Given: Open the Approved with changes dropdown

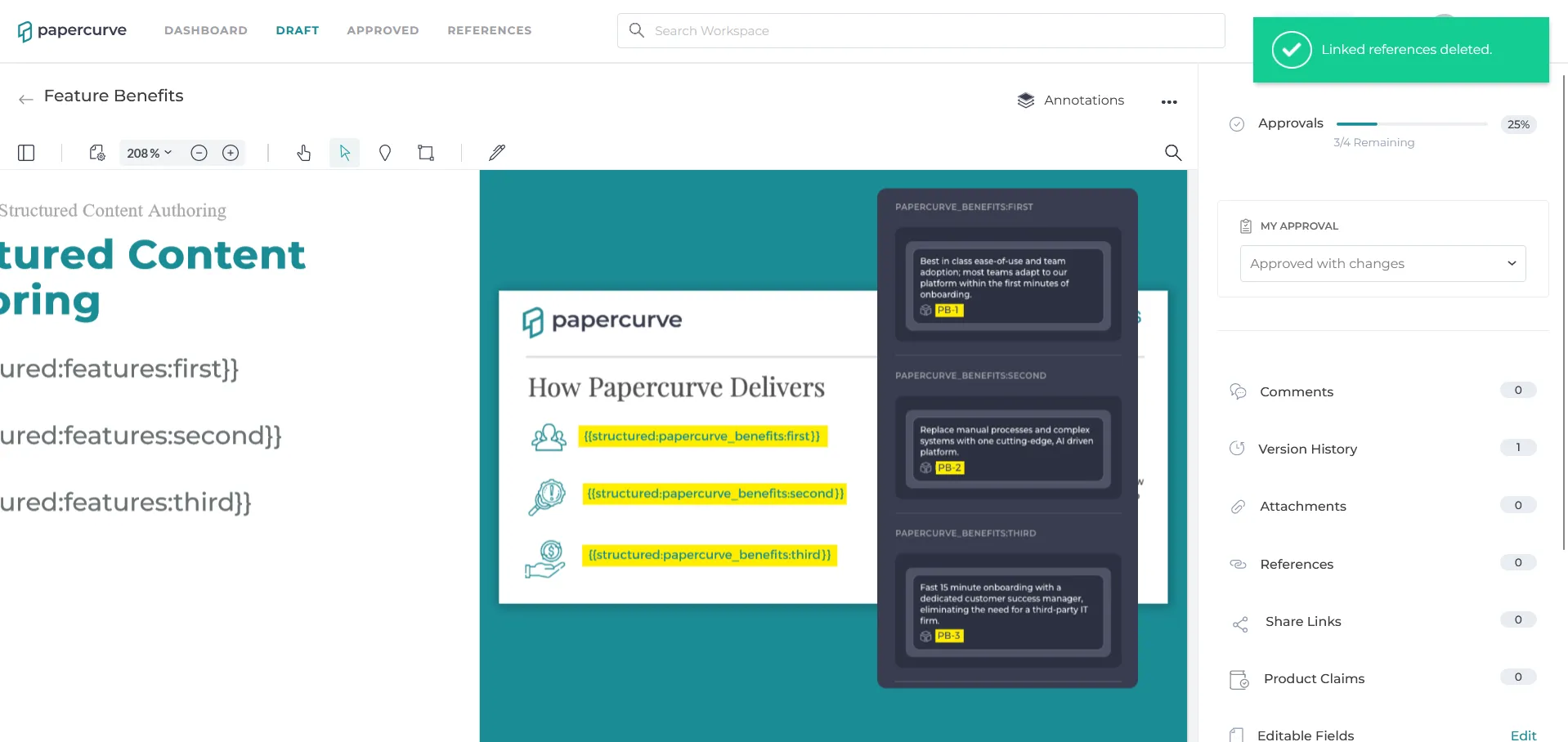Looking at the screenshot, I should tap(1382, 264).
